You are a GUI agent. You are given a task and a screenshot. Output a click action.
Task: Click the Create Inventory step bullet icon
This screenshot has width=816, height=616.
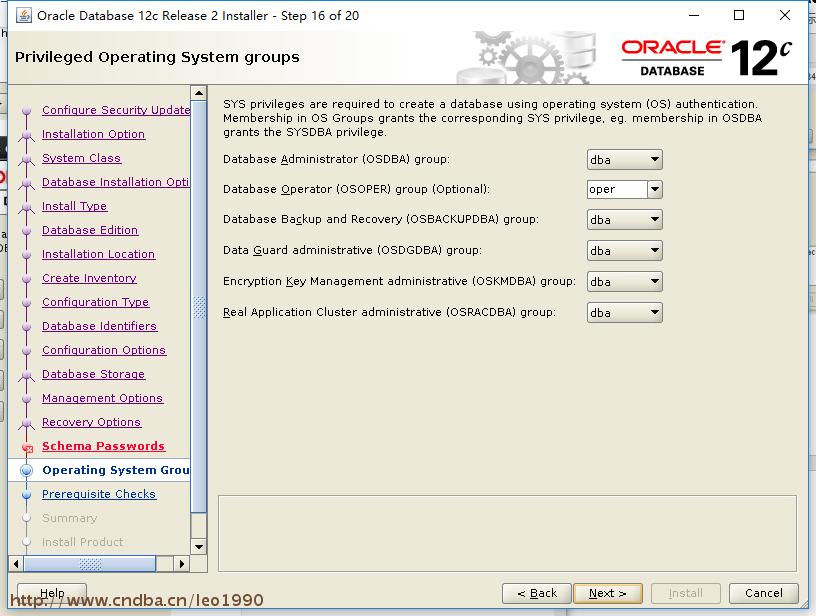click(27, 278)
